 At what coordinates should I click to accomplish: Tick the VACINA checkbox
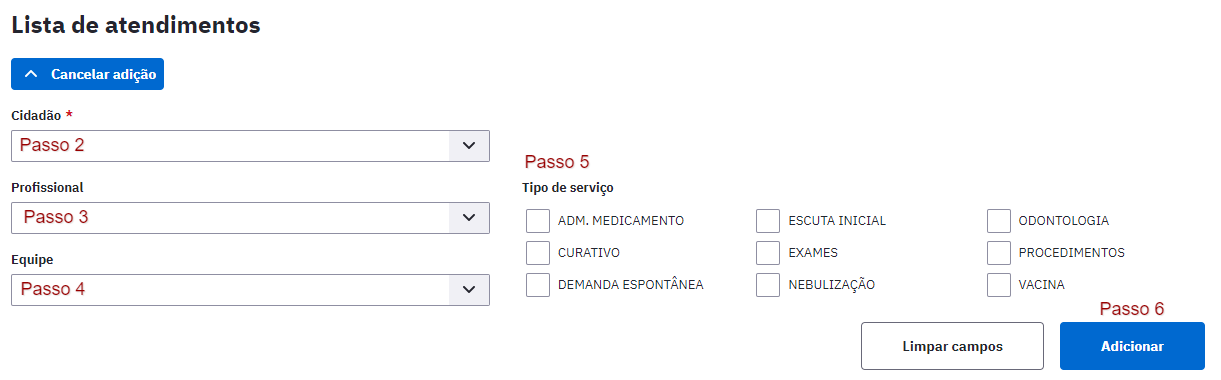pyautogui.click(x=999, y=285)
